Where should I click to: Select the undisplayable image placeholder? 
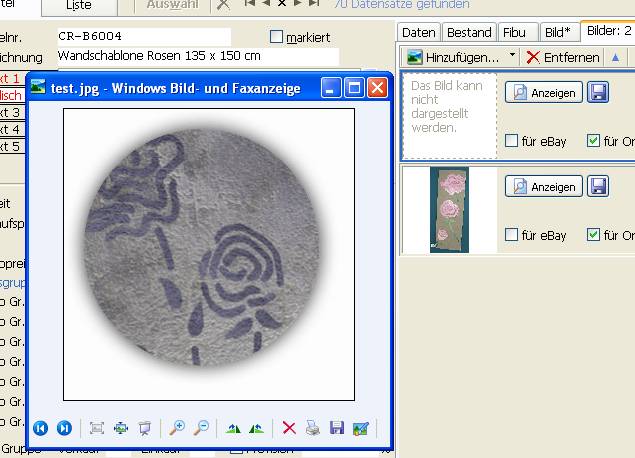tap(450, 116)
